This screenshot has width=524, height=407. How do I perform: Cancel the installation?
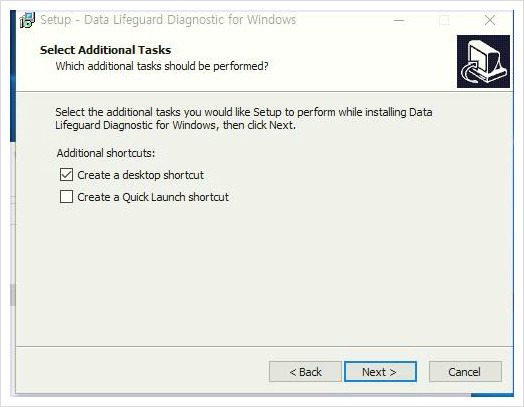pos(465,372)
